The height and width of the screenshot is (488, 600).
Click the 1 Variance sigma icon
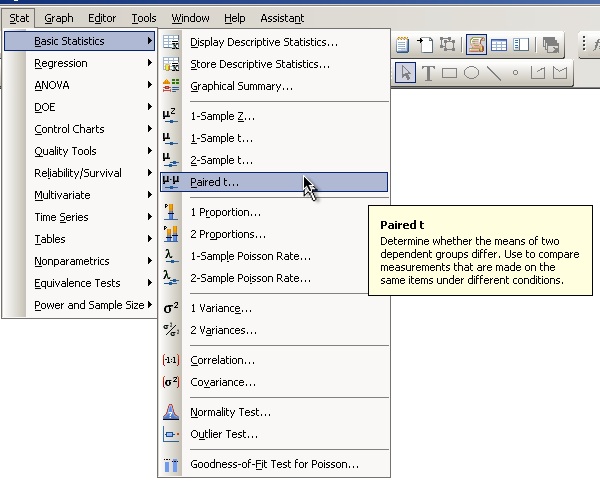[x=171, y=308]
